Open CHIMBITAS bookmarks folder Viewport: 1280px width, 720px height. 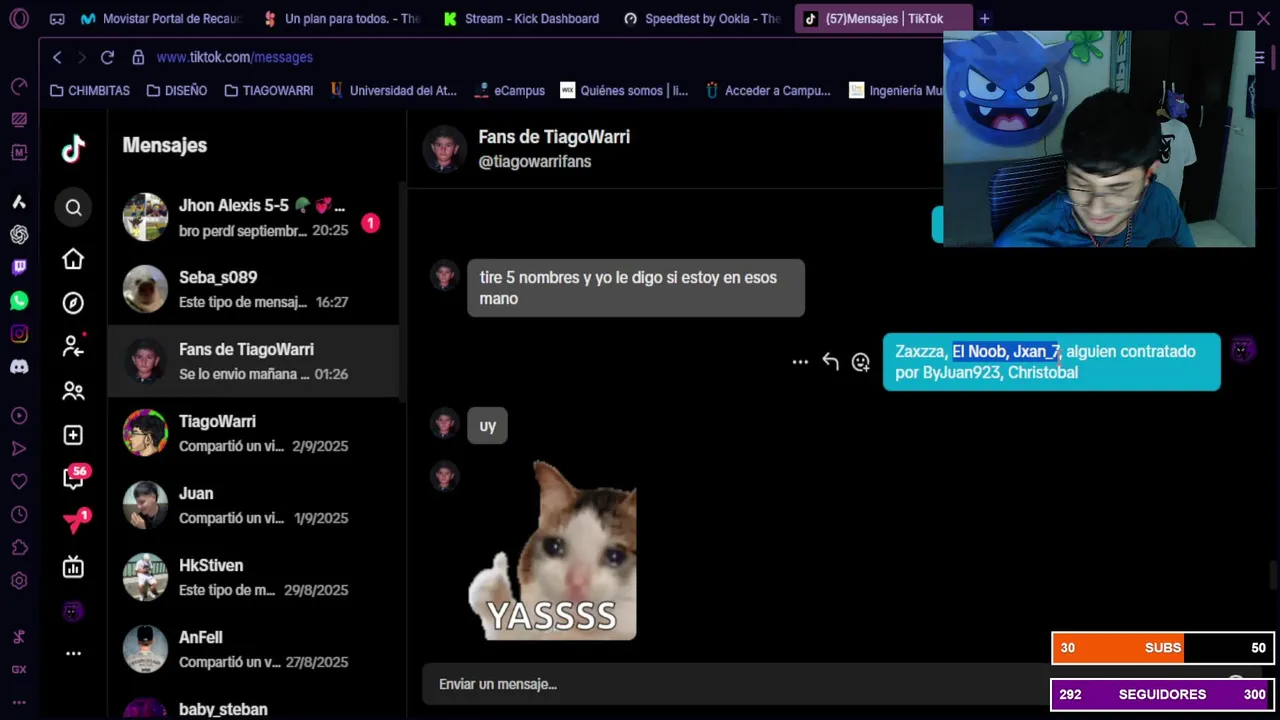click(90, 90)
